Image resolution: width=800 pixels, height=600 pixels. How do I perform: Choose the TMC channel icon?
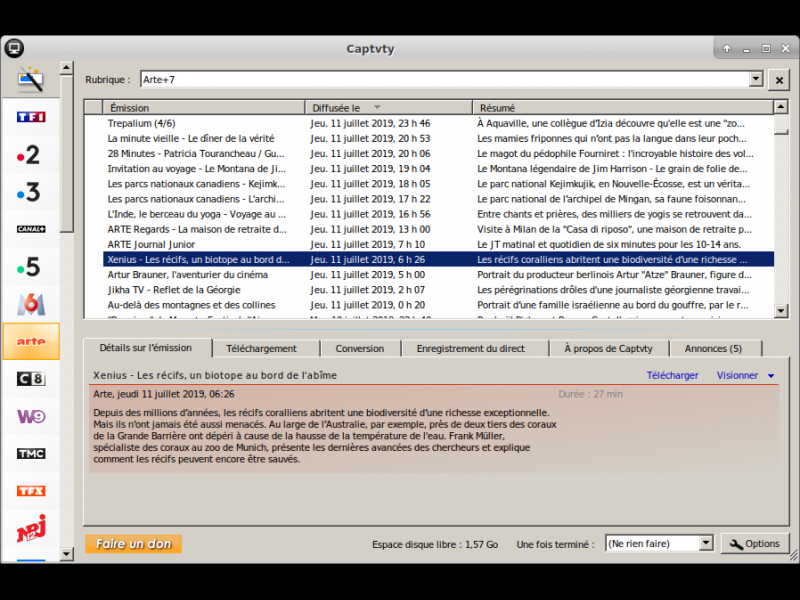pyautogui.click(x=31, y=453)
